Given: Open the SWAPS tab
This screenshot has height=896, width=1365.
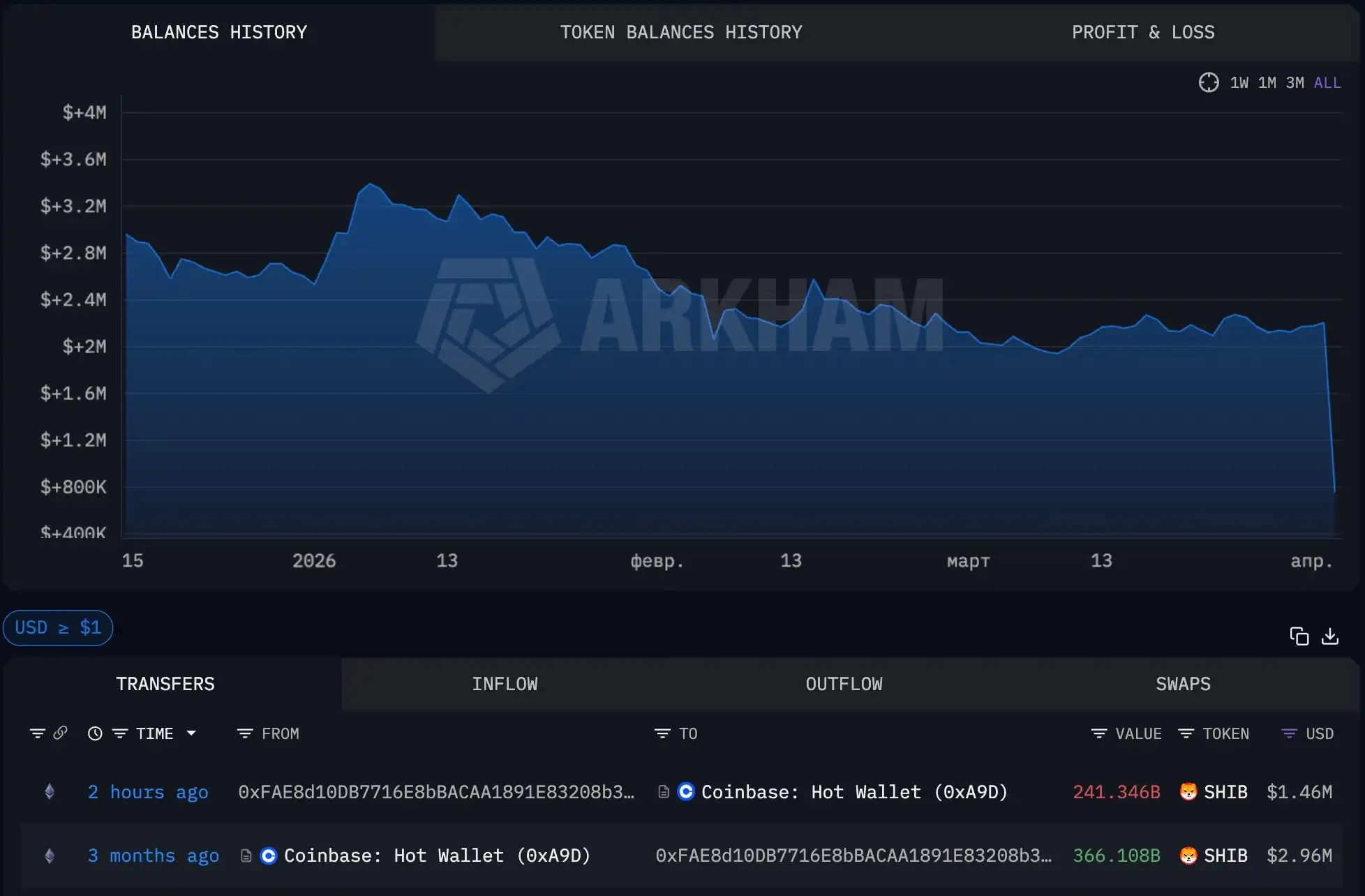Looking at the screenshot, I should pyautogui.click(x=1183, y=684).
